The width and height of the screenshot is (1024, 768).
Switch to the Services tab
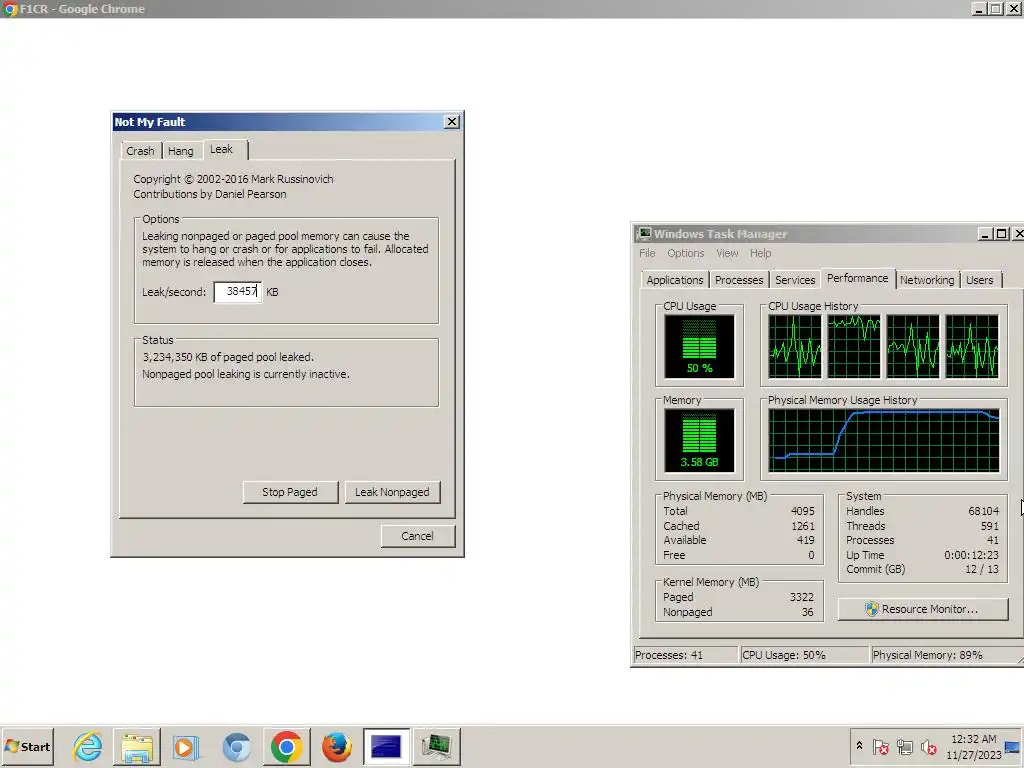(x=795, y=280)
